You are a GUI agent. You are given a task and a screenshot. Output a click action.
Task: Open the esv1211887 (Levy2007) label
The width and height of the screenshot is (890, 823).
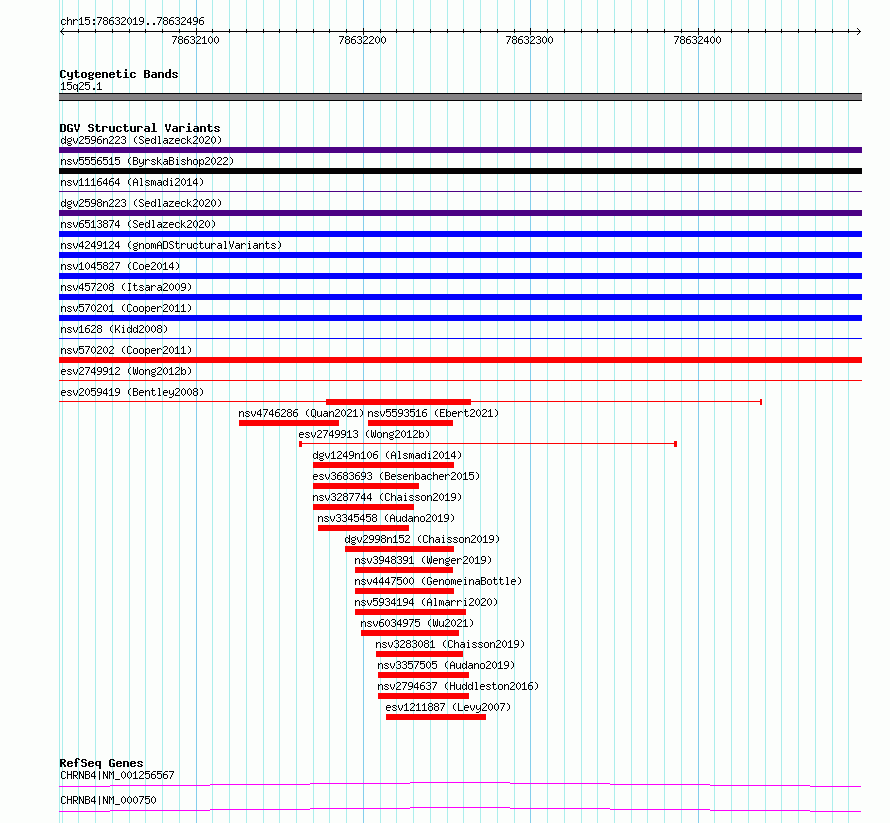point(448,707)
